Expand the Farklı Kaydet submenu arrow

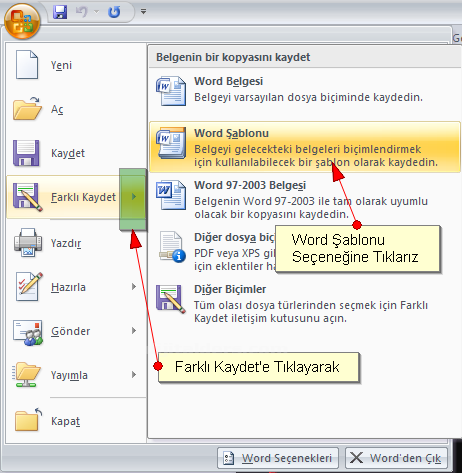(x=133, y=197)
